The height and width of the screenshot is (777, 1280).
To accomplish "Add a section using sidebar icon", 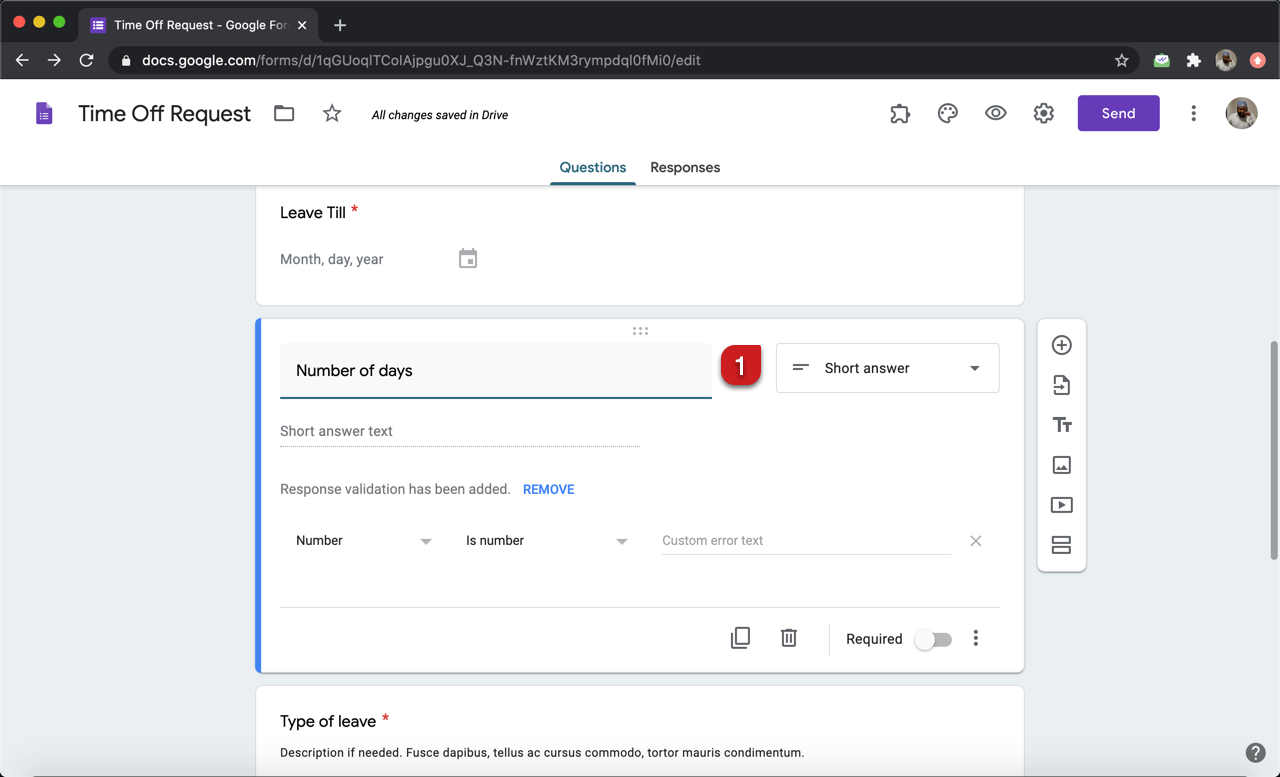I will pos(1061,545).
